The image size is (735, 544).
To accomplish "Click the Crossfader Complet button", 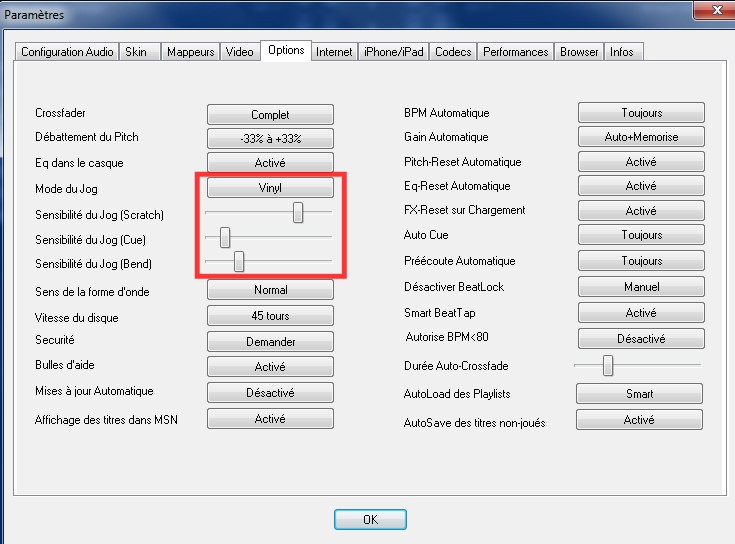I will coord(270,115).
